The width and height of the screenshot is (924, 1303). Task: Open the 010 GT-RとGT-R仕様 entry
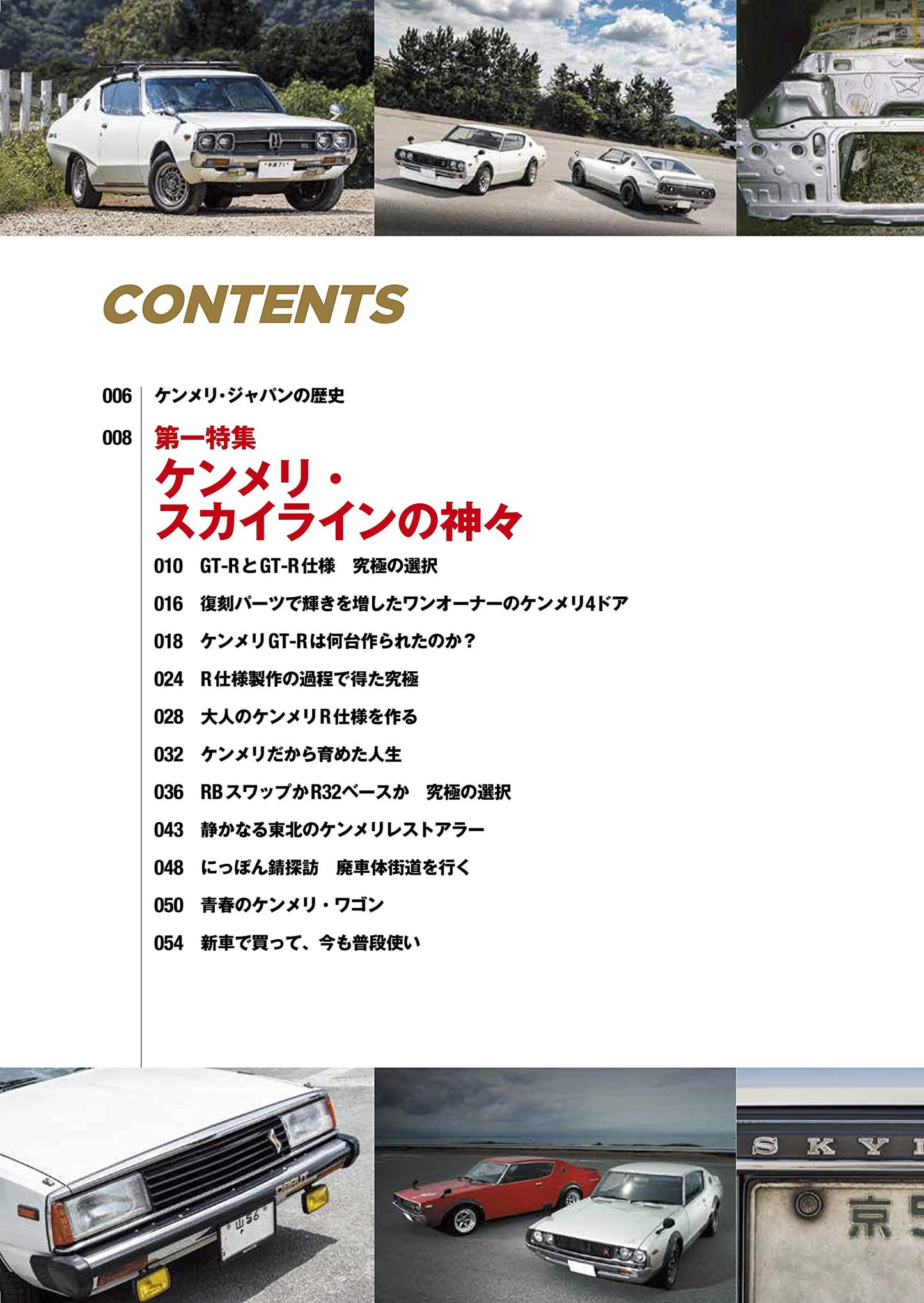(318, 566)
